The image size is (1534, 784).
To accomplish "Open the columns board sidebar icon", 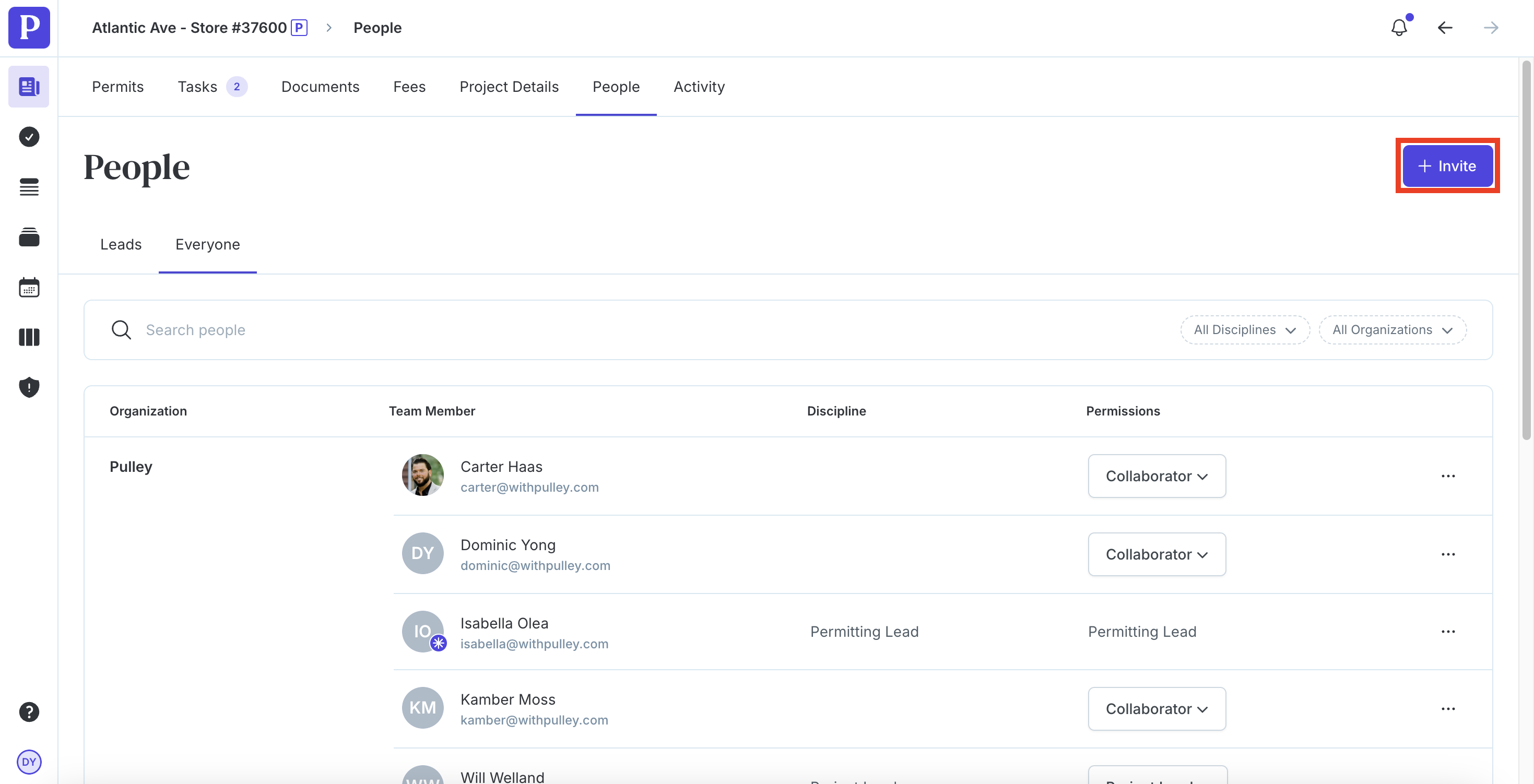I will [x=29, y=338].
